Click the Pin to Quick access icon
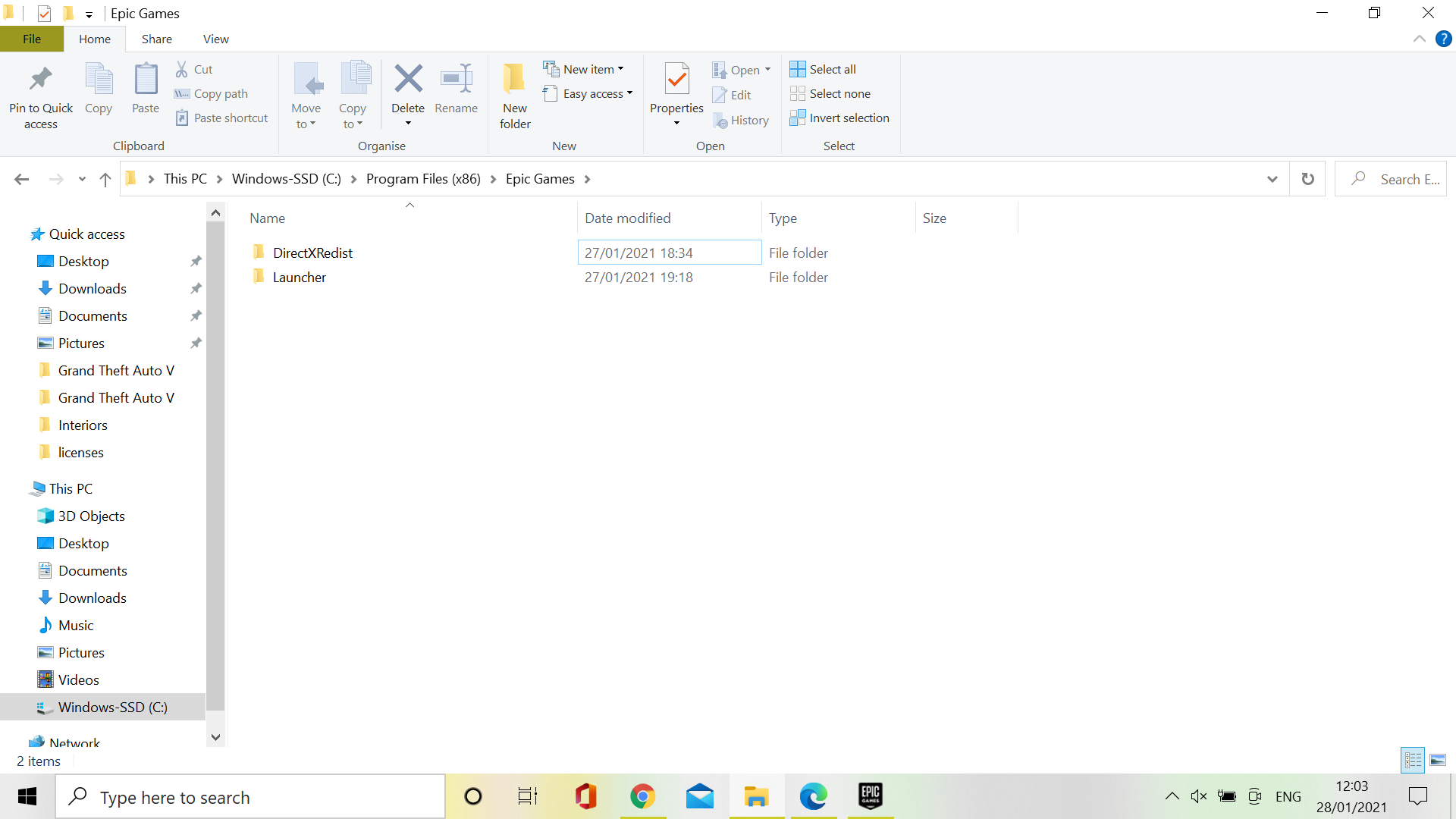Screen dimensions: 1456x819 [41, 79]
